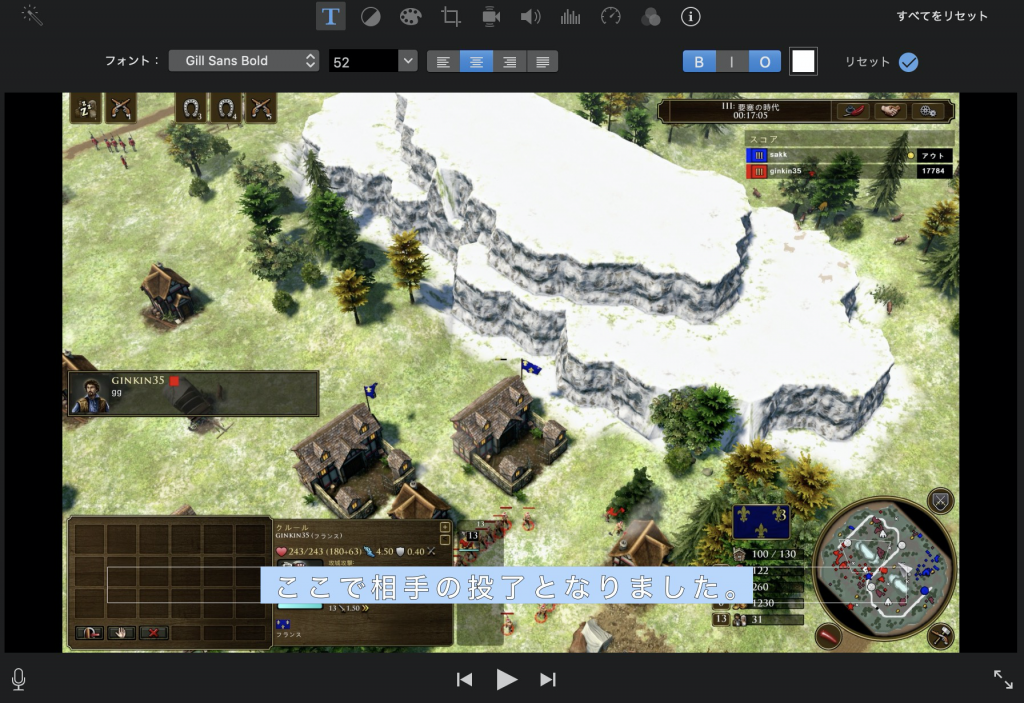Open the clip information icon
Image resolution: width=1024 pixels, height=703 pixels.
click(690, 16)
